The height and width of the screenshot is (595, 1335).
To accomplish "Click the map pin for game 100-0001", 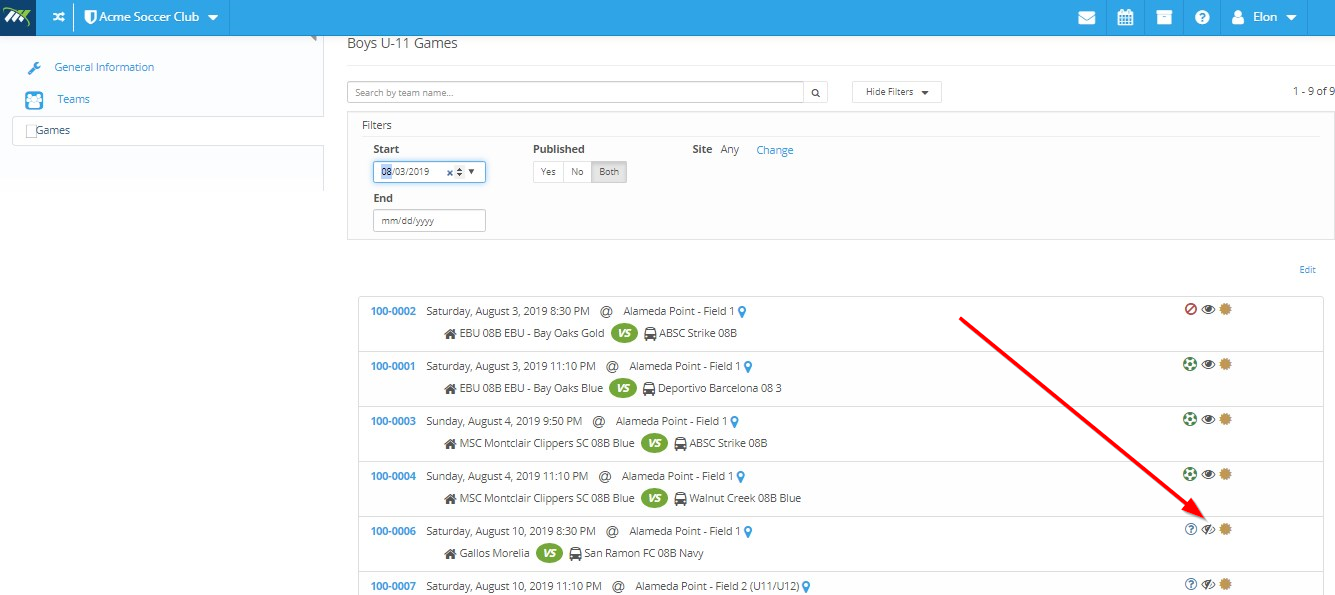I will 748,367.
